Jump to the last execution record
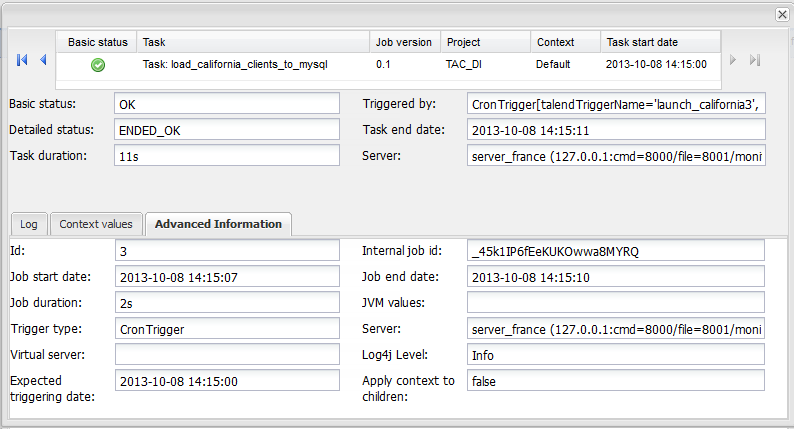Viewport: 794px width, 429px height. (755, 61)
